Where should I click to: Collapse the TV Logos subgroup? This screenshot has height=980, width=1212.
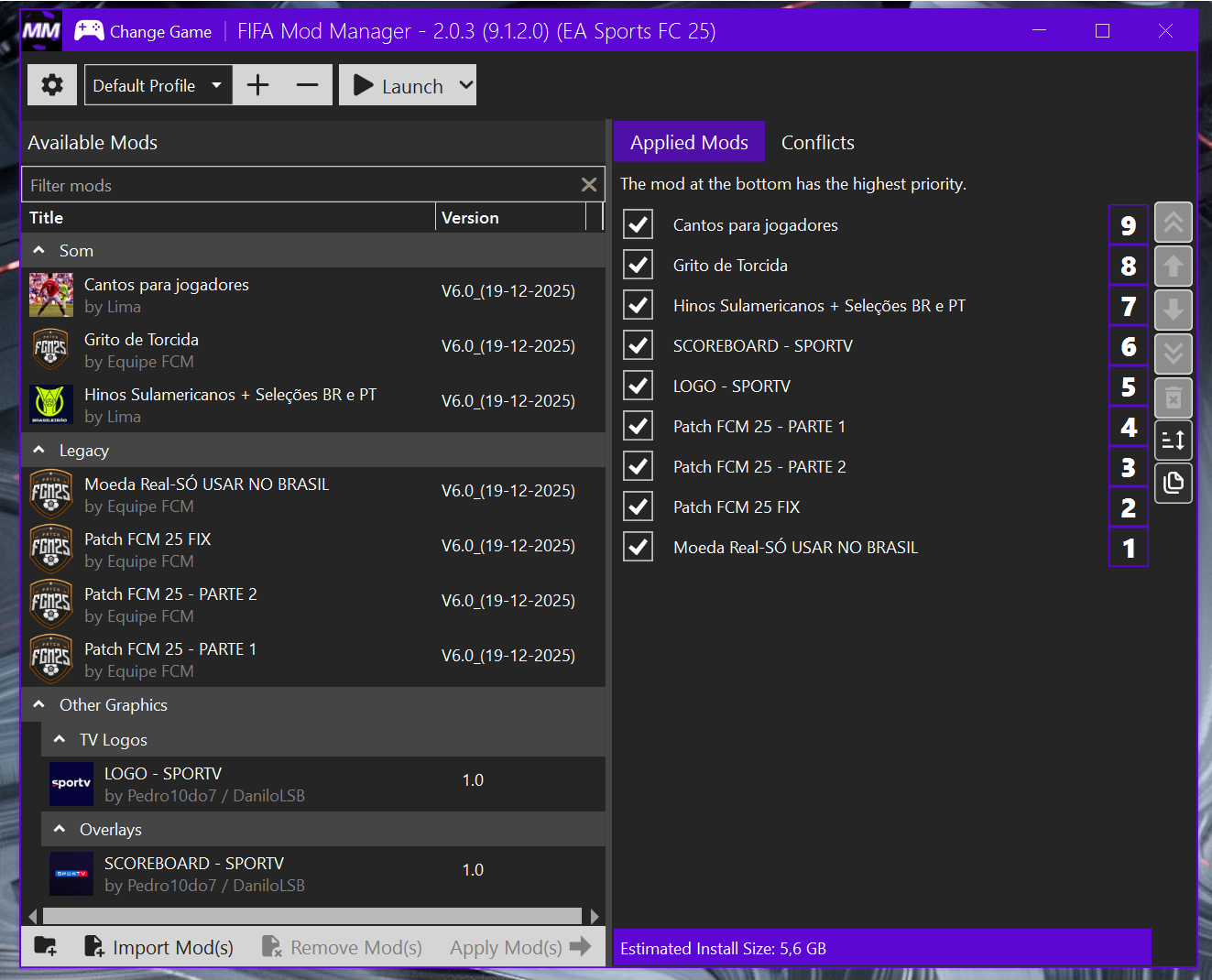click(60, 739)
